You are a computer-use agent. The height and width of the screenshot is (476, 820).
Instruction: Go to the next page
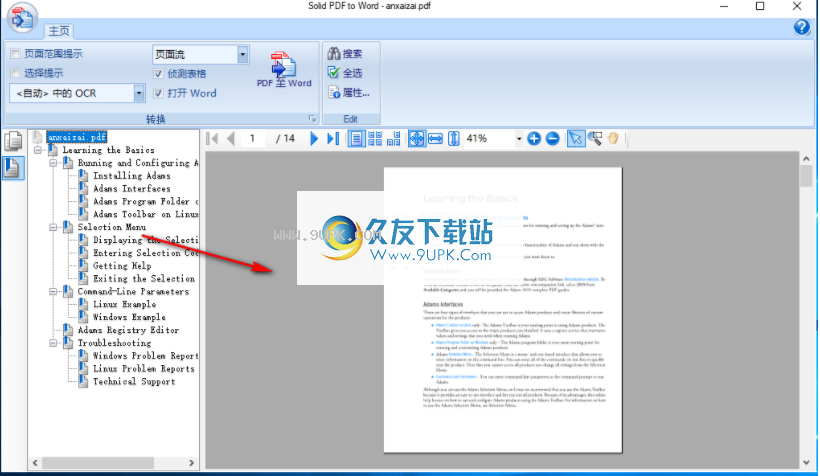(314, 139)
